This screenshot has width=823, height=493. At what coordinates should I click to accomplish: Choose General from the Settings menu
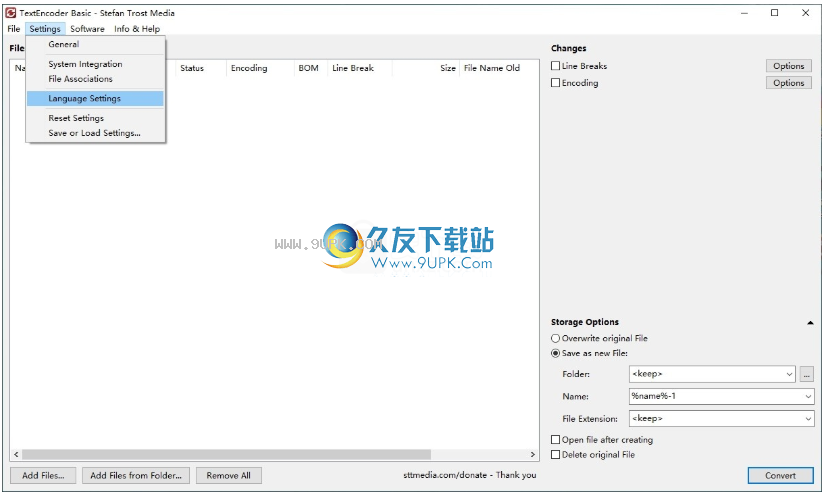[95, 45]
